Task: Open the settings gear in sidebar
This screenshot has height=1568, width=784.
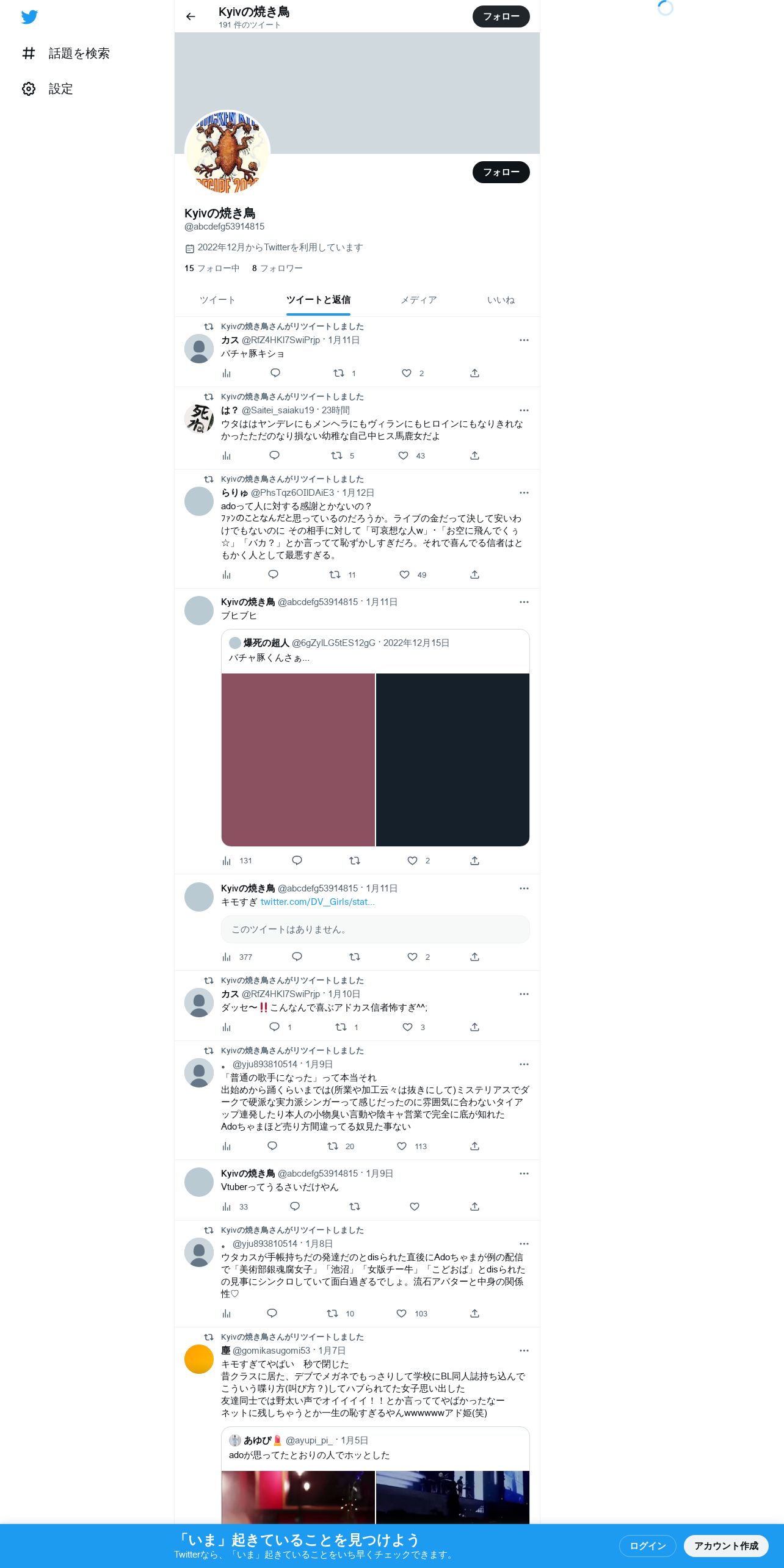Action: [x=29, y=89]
